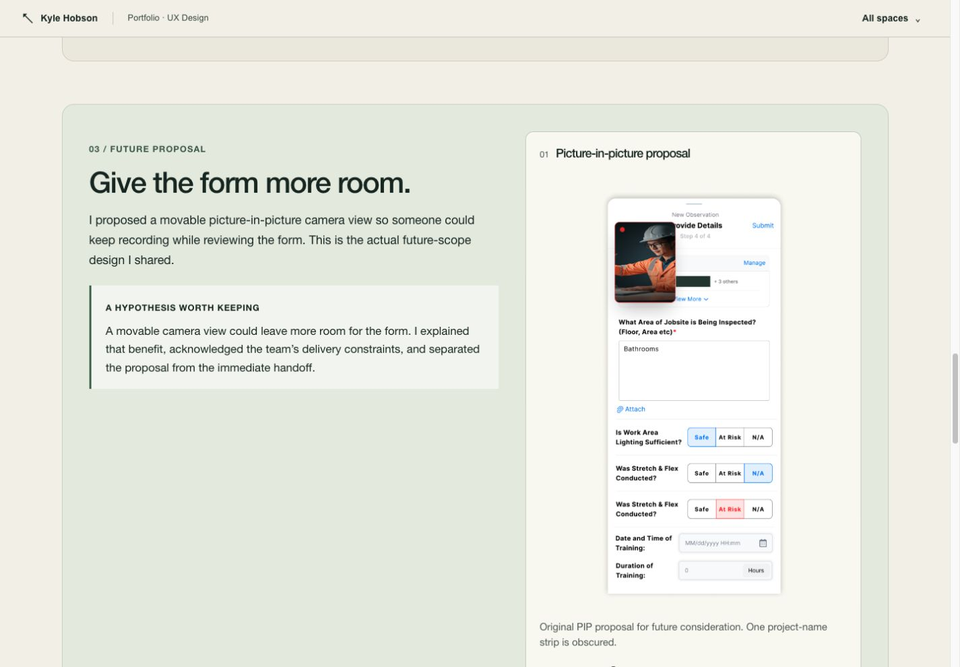Screen dimensions: 960x667
Task: Click the Attach paperclip icon
Action: 620,409
